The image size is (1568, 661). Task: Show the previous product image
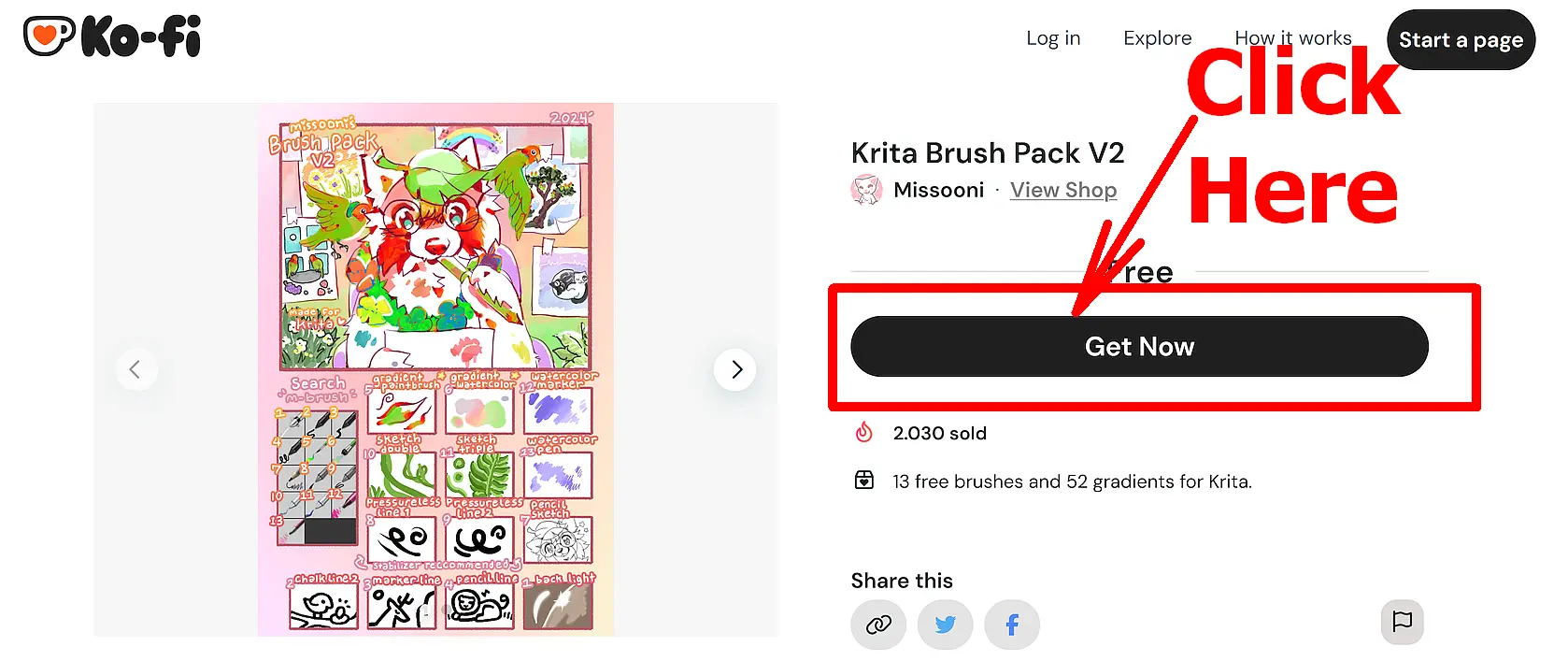coord(135,369)
